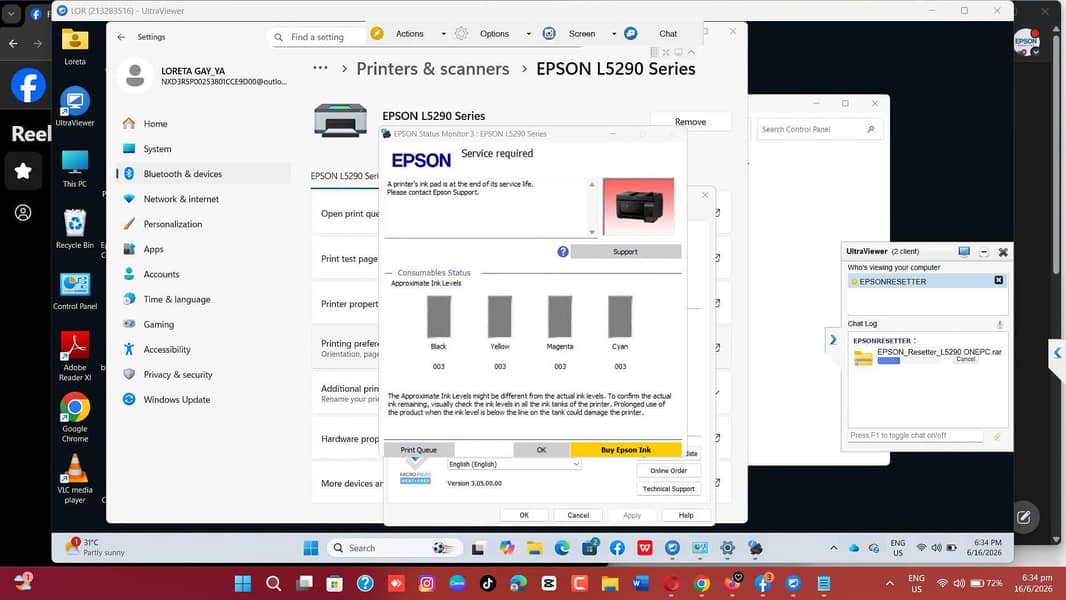Expand the side panel left-pointing chevron
This screenshot has height=600, width=1066.
pos(1057,353)
